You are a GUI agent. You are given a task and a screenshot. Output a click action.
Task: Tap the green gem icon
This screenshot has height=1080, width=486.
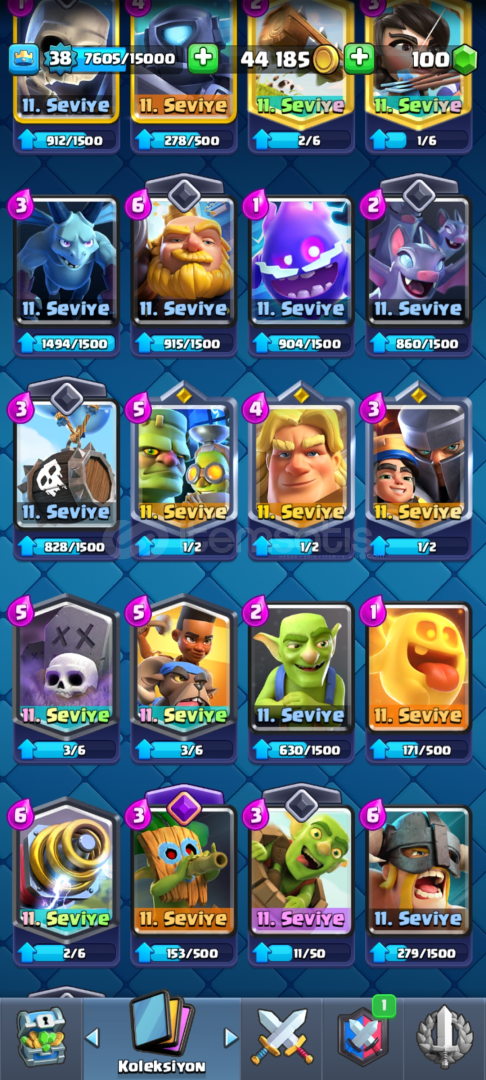point(465,60)
